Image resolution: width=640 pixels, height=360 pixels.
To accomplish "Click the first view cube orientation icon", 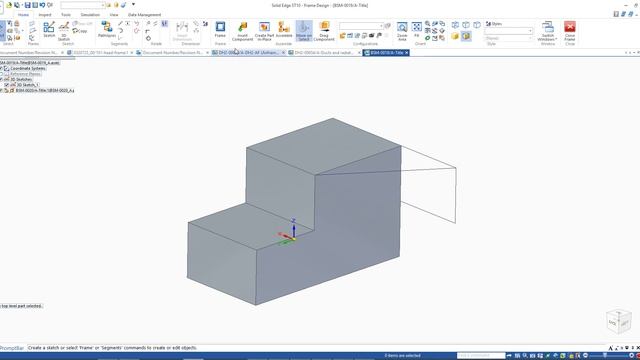I will click(455, 25).
